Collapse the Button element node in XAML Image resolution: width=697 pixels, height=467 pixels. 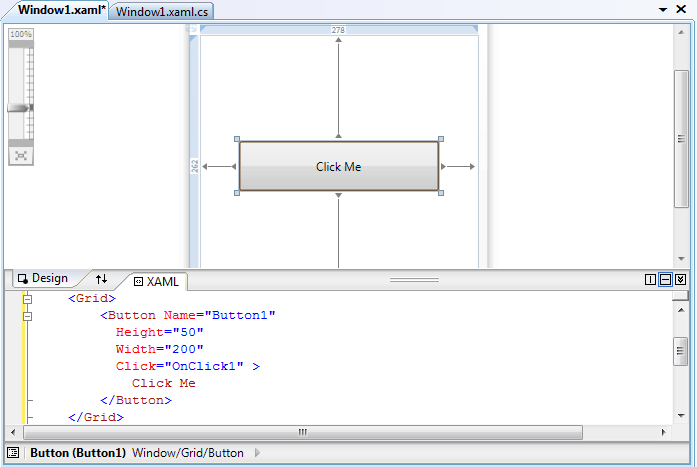(27, 316)
